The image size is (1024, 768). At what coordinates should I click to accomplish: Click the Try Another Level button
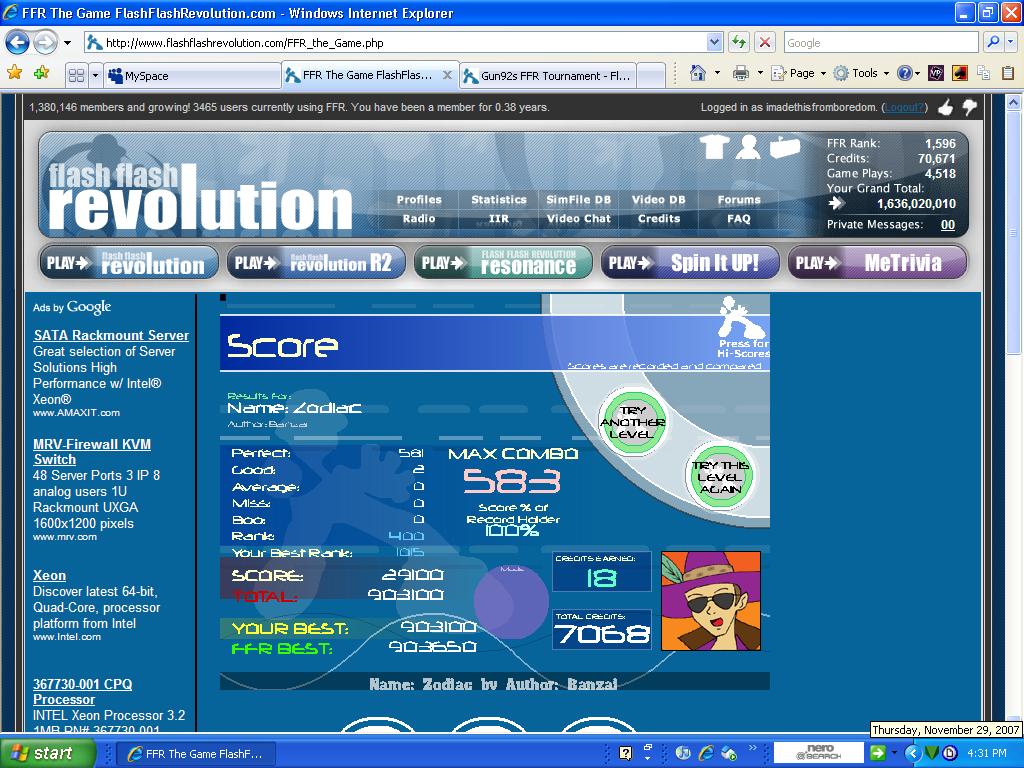click(632, 423)
